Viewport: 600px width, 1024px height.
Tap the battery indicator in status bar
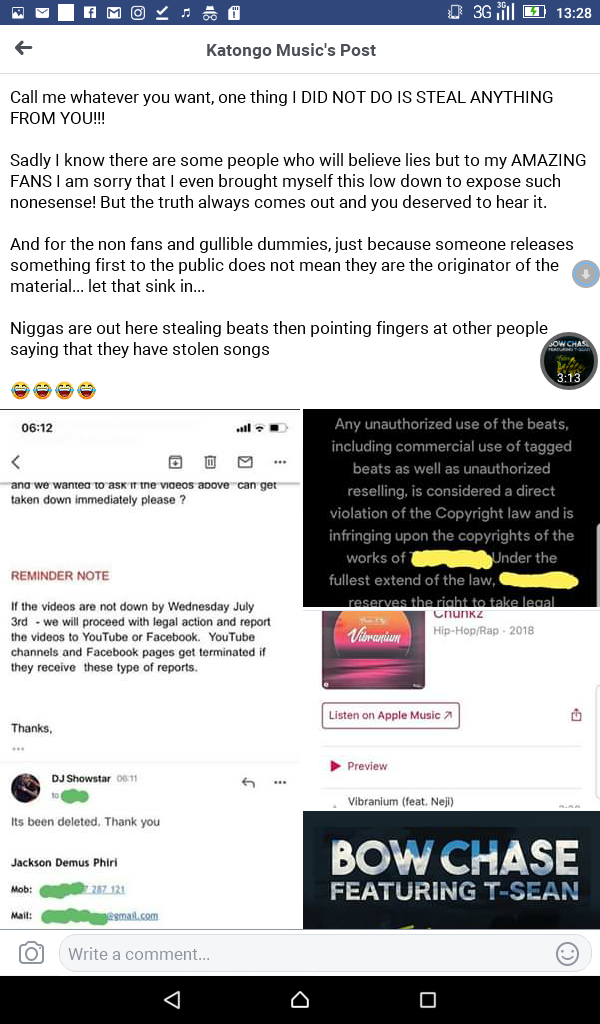coord(534,12)
